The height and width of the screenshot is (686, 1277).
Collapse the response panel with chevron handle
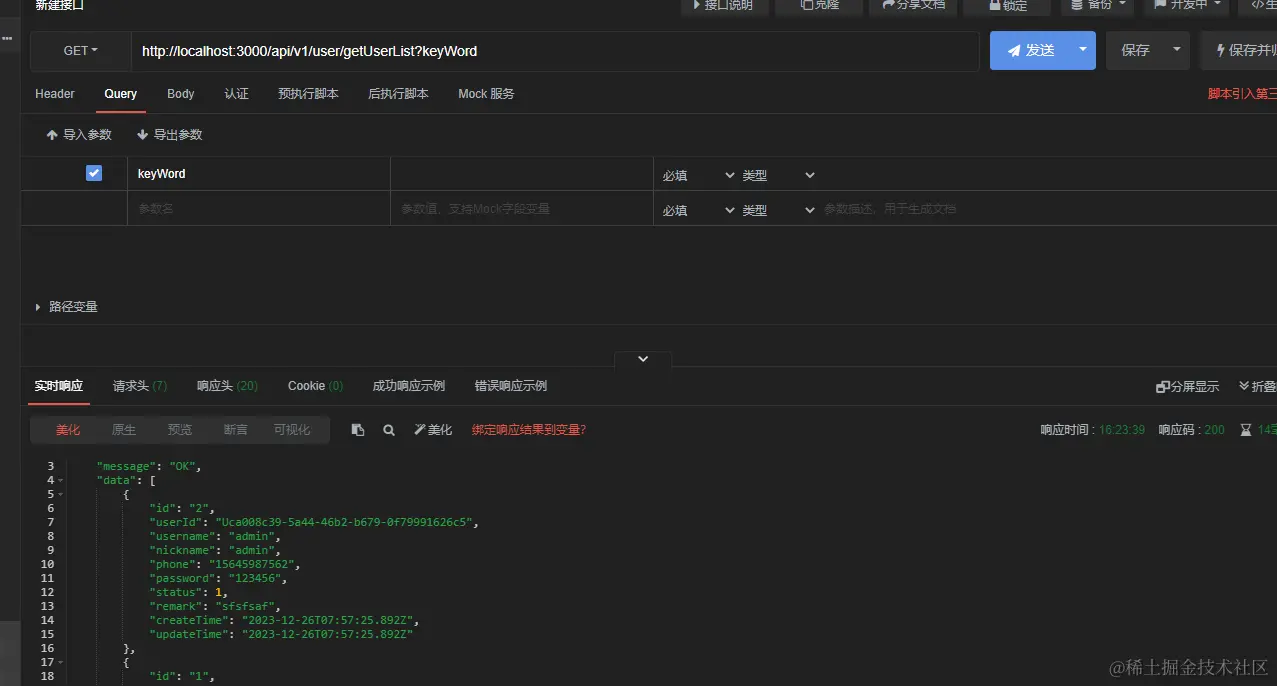643,358
